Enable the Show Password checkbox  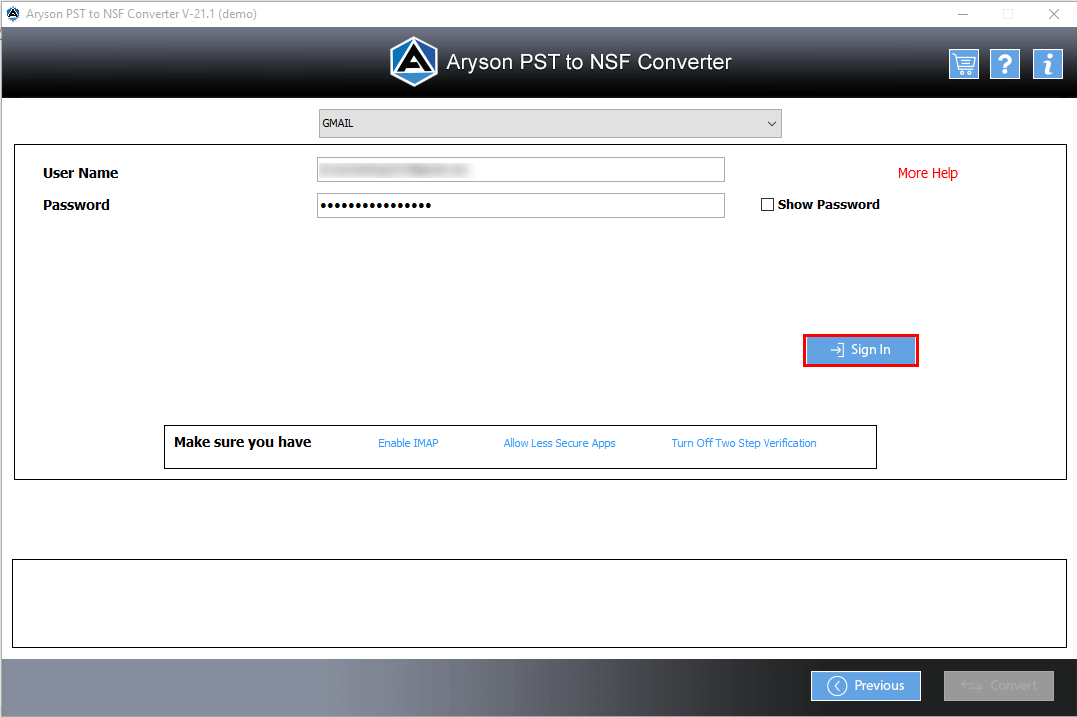click(767, 205)
